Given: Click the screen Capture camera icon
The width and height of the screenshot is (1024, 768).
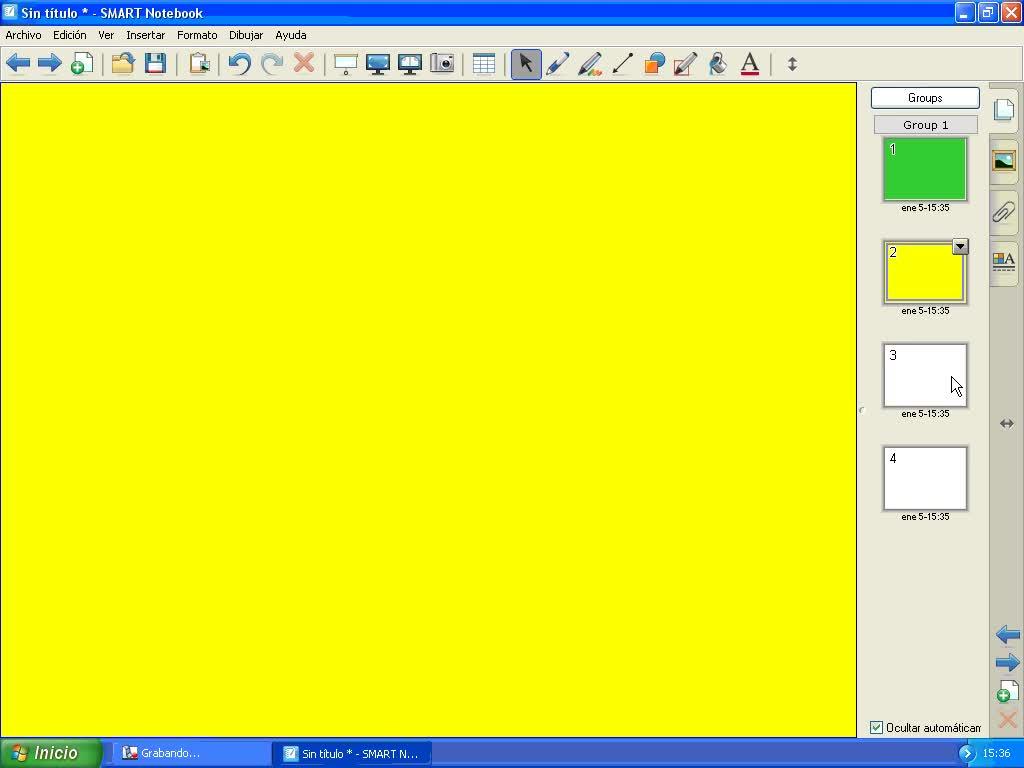Looking at the screenshot, I should click(442, 64).
